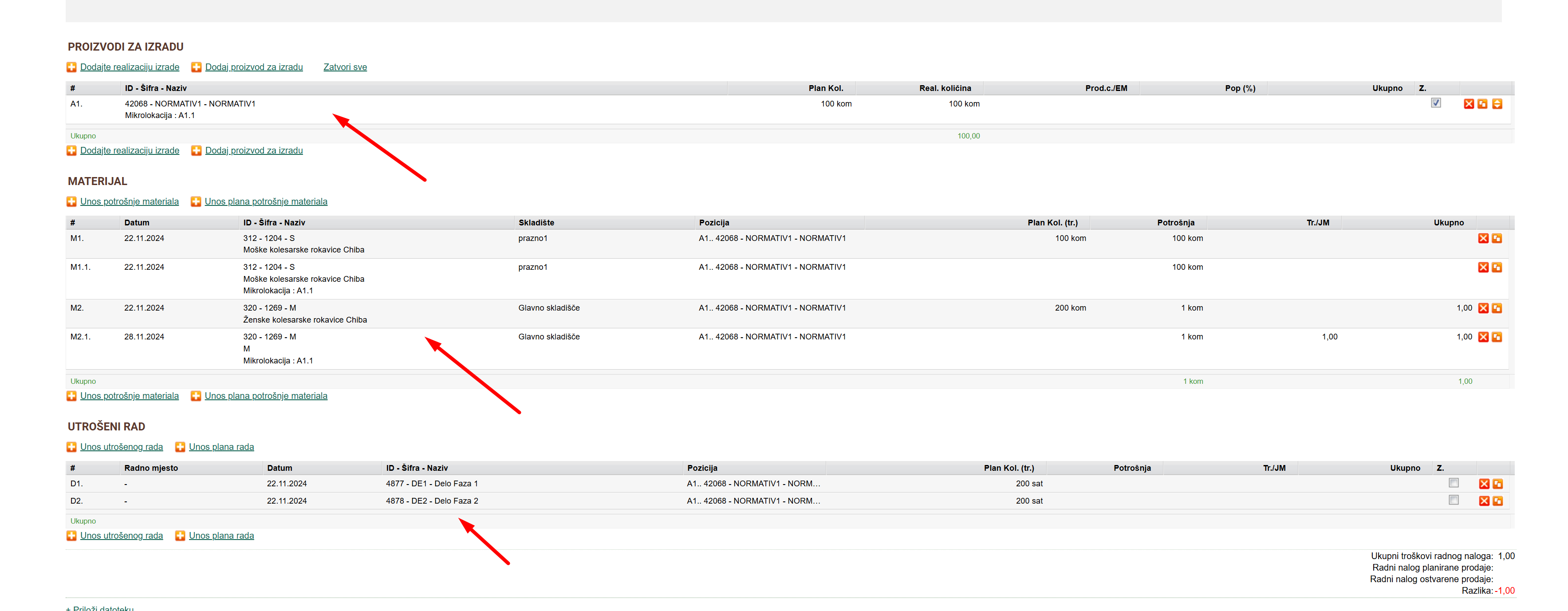This screenshot has width=1568, height=611.
Task: Click the up-down arrows icon on row A1
Action: point(1497,104)
